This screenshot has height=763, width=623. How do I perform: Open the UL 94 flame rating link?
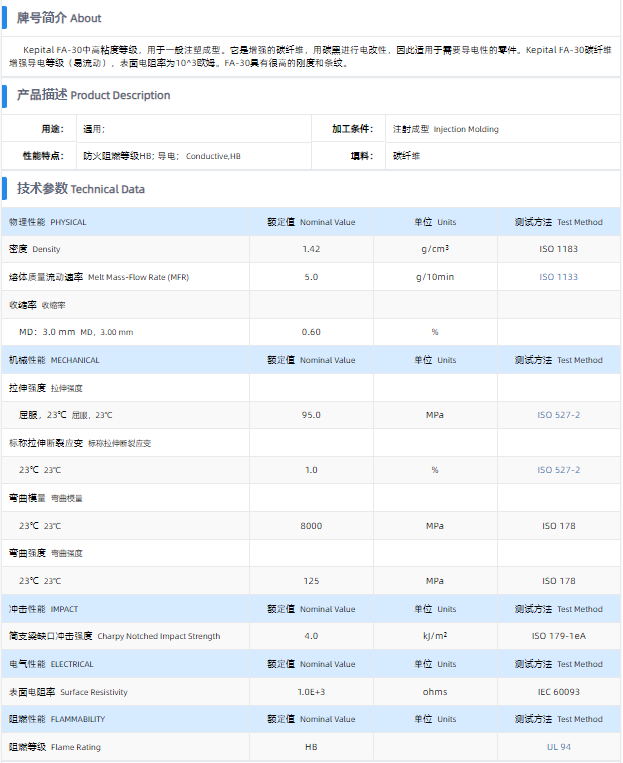[559, 747]
